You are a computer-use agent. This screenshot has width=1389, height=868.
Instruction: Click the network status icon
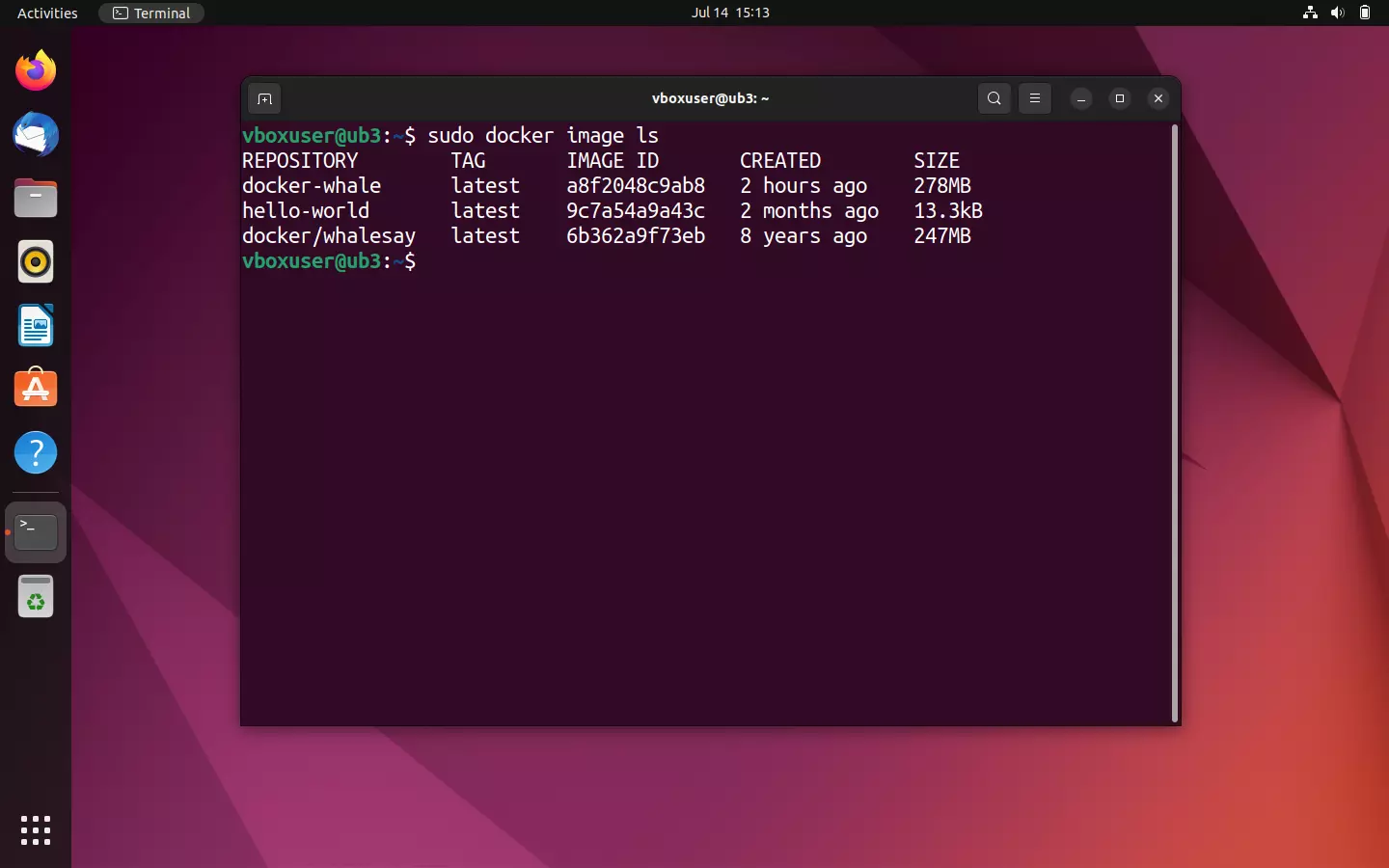(x=1309, y=13)
